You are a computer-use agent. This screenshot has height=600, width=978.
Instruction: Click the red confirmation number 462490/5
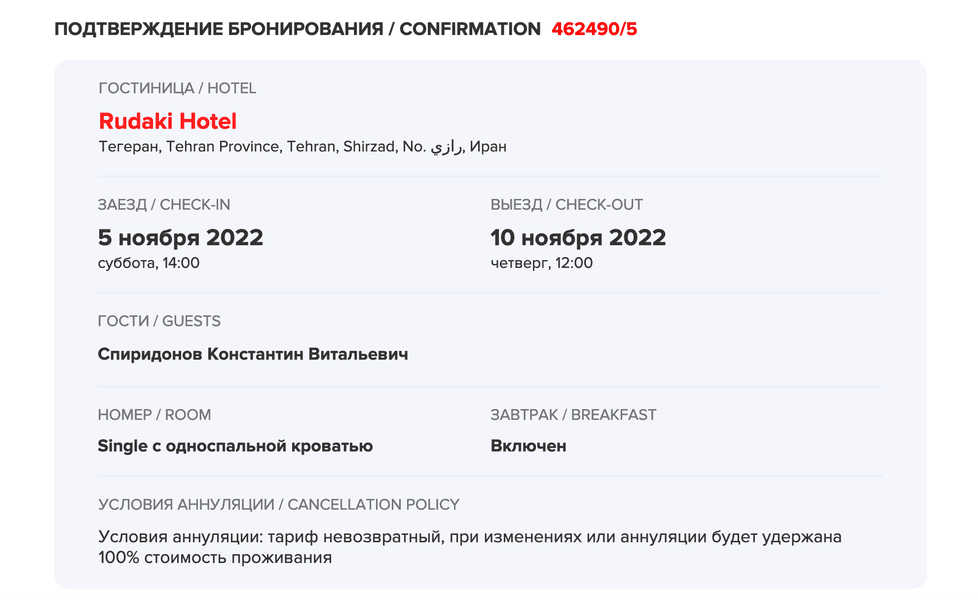coord(594,29)
